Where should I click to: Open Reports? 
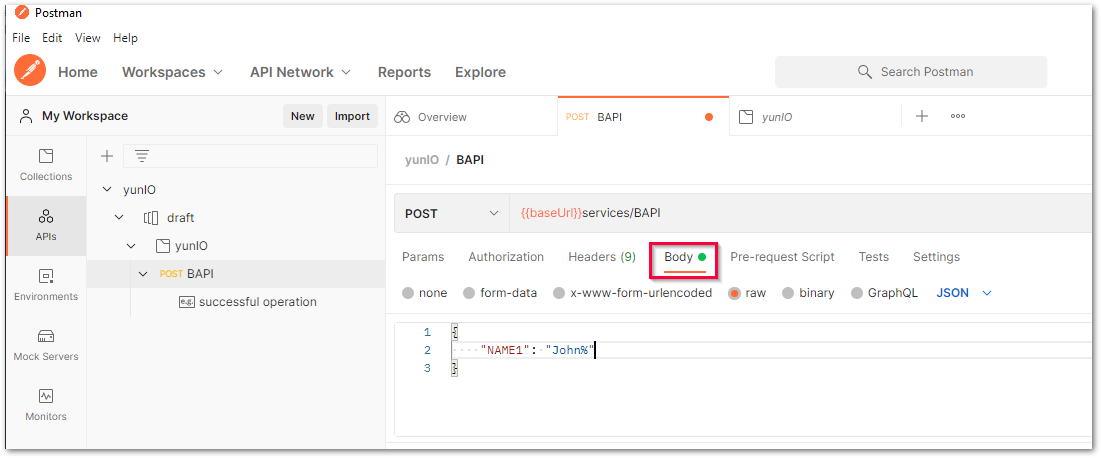tap(404, 72)
